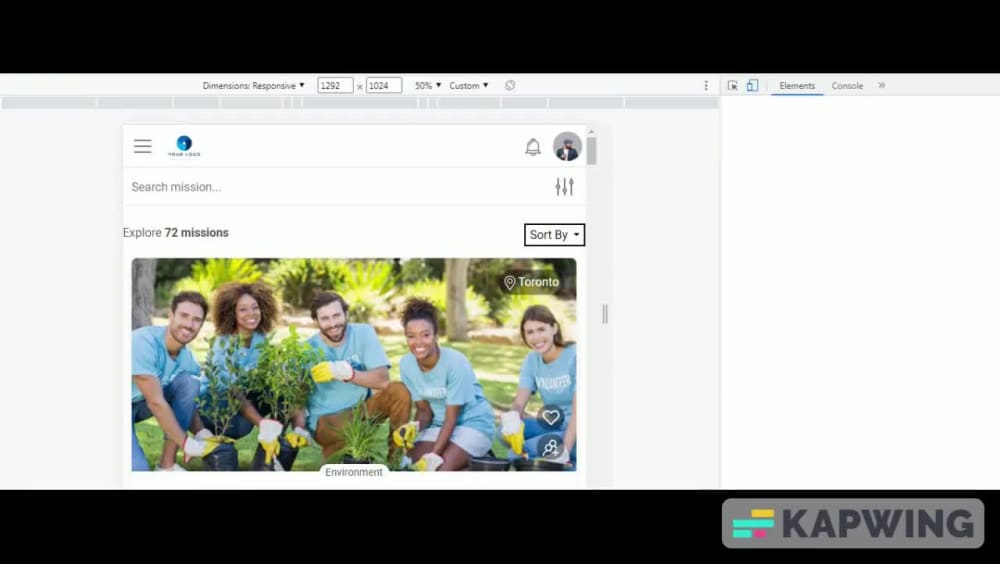Open the Sort By dropdown

pyautogui.click(x=554, y=235)
